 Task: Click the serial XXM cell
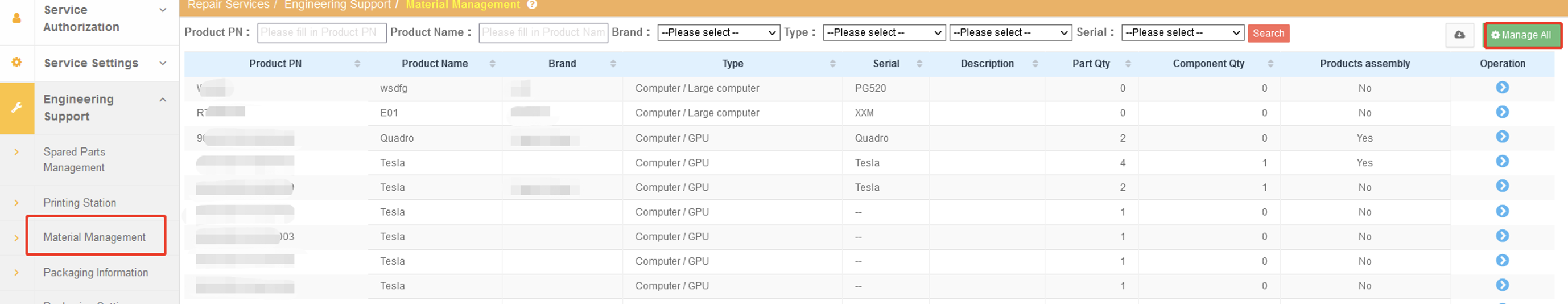864,113
